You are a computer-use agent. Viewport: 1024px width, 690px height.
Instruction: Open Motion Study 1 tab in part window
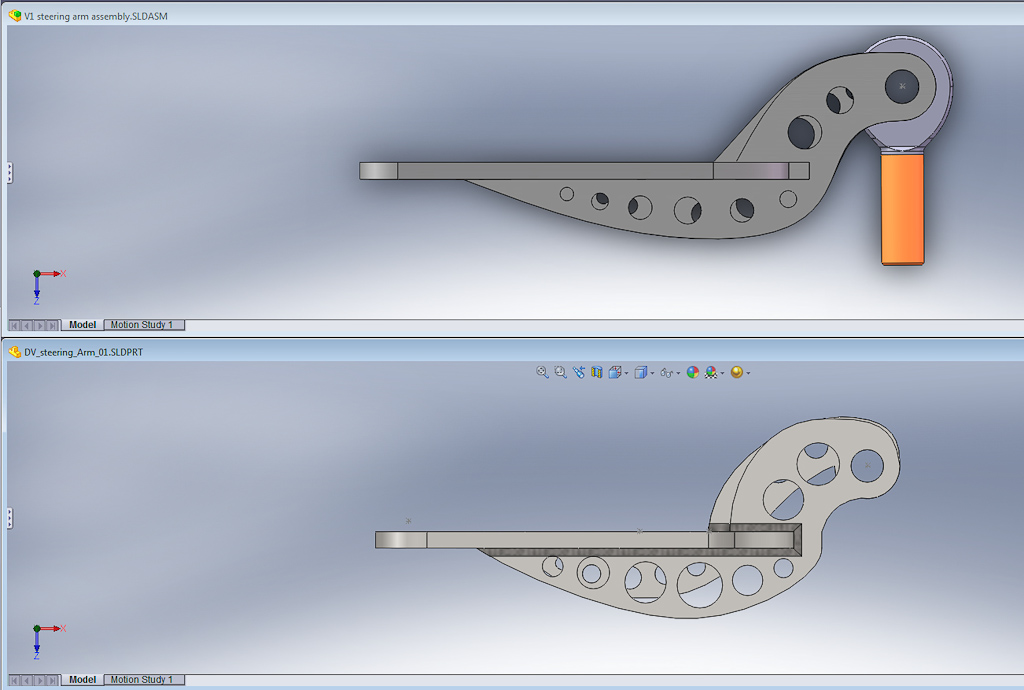pos(144,680)
